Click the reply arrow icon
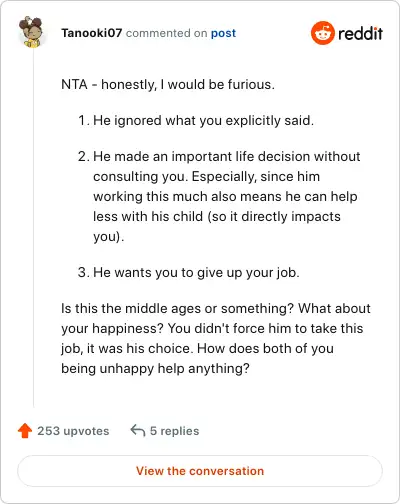The image size is (400, 504). coord(138,430)
